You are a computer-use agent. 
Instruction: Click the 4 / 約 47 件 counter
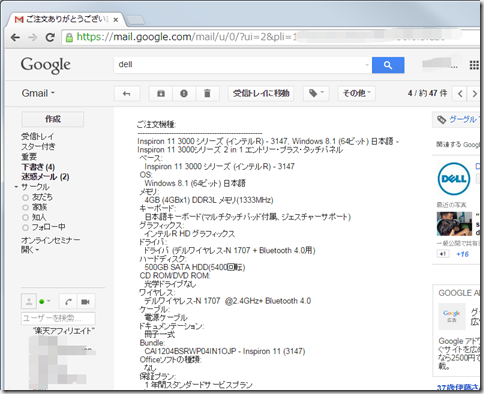(427, 93)
